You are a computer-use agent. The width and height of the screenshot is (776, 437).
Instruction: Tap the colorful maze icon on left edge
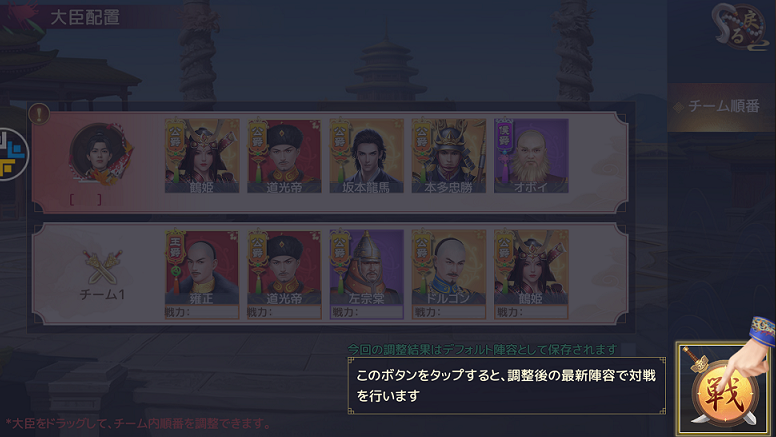tap(12, 154)
